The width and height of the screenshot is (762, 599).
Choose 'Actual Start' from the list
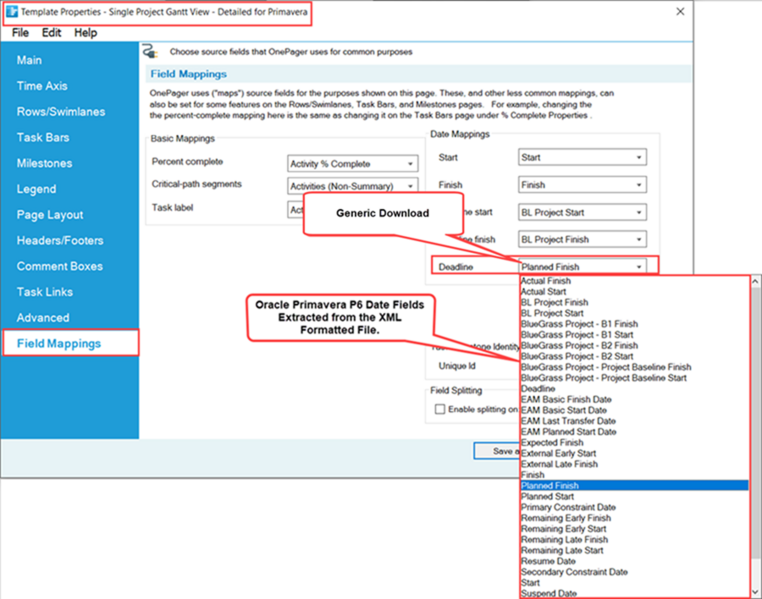[634, 291]
